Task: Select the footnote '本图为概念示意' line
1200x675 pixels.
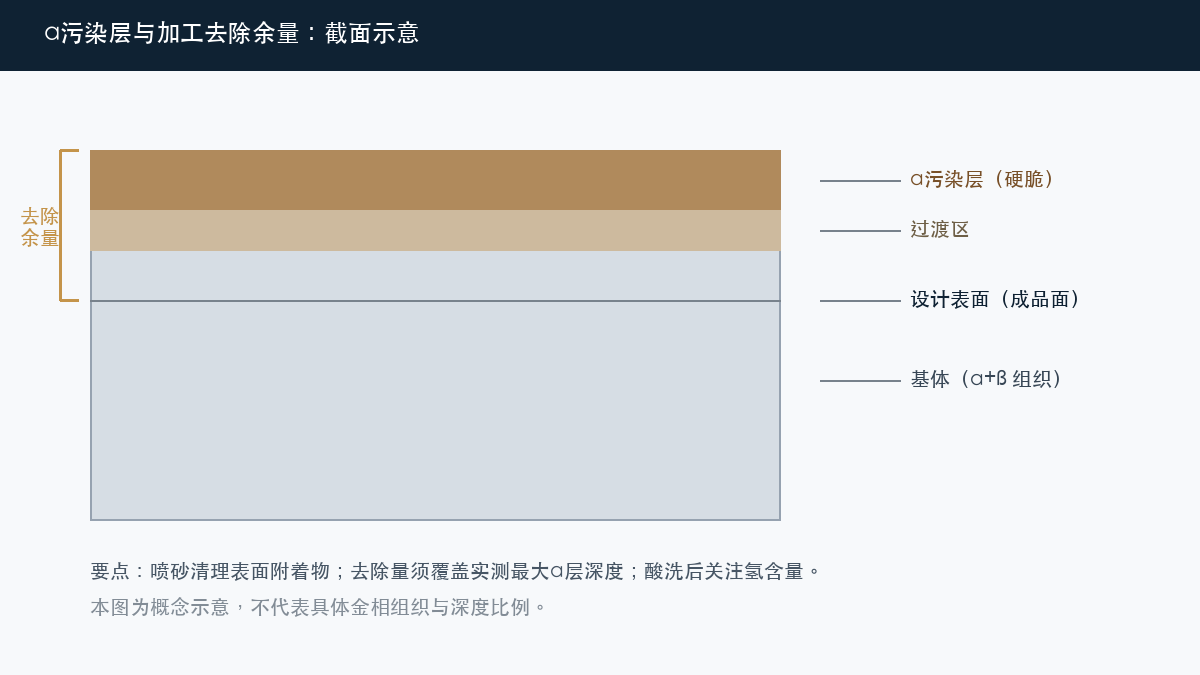Action: pos(320,607)
